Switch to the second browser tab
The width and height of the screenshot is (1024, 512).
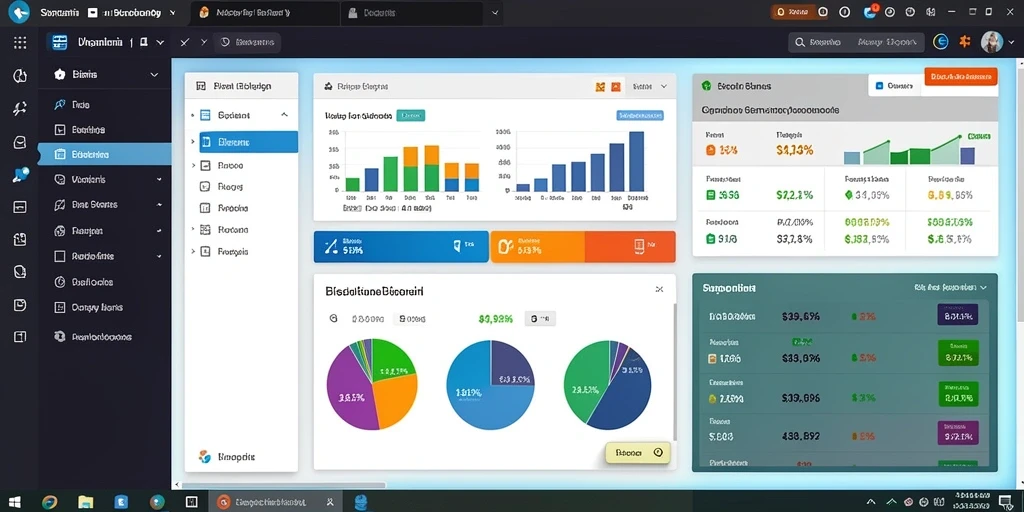point(411,12)
